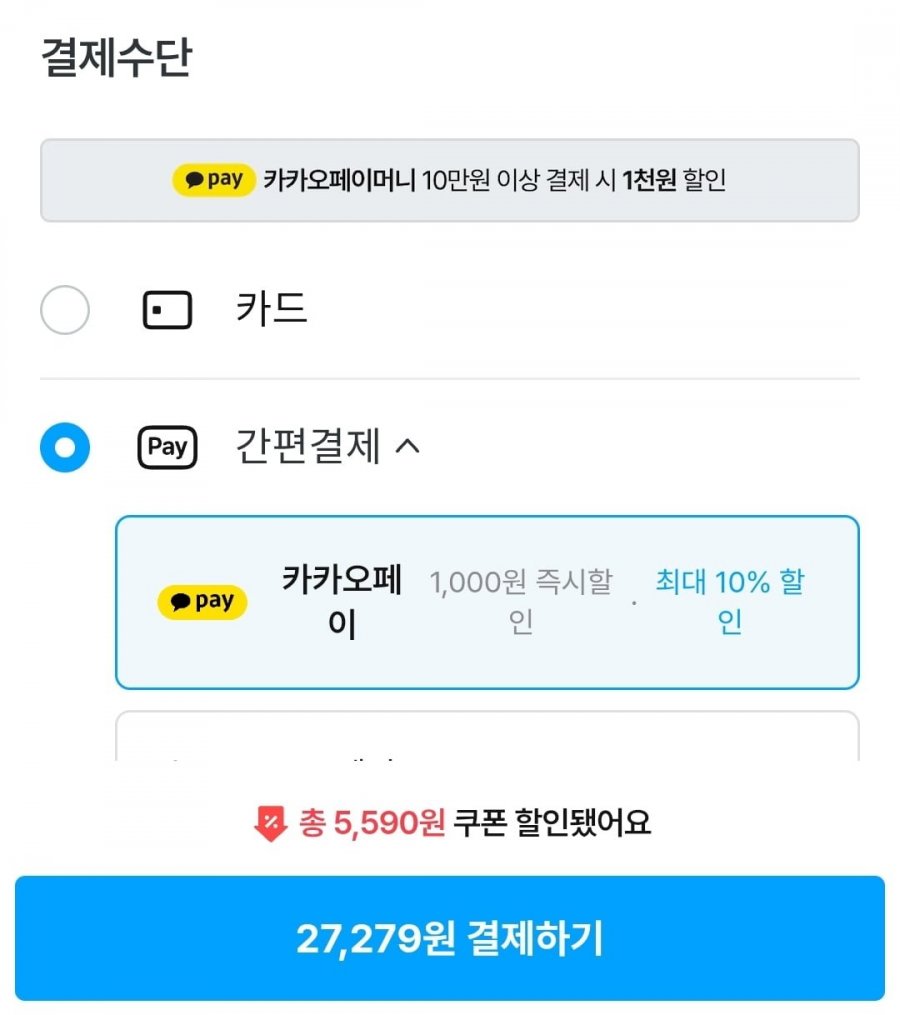Click the 결제수단 section heading
The width and height of the screenshot is (900, 1015).
tap(117, 58)
